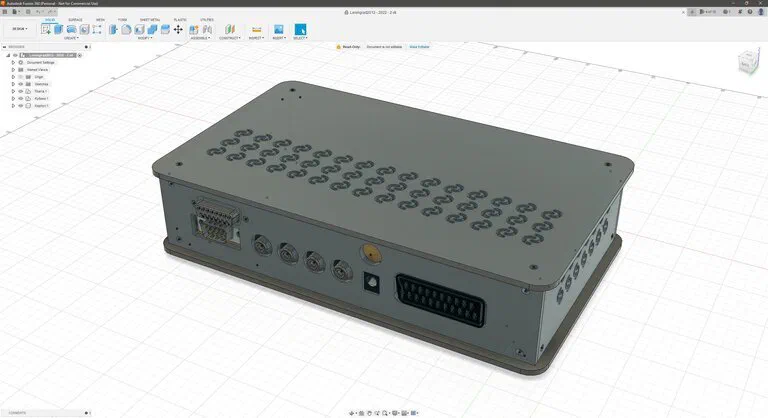Image resolution: width=768 pixels, height=418 pixels.
Task: Select the Press Pull tool
Action: coord(113,29)
